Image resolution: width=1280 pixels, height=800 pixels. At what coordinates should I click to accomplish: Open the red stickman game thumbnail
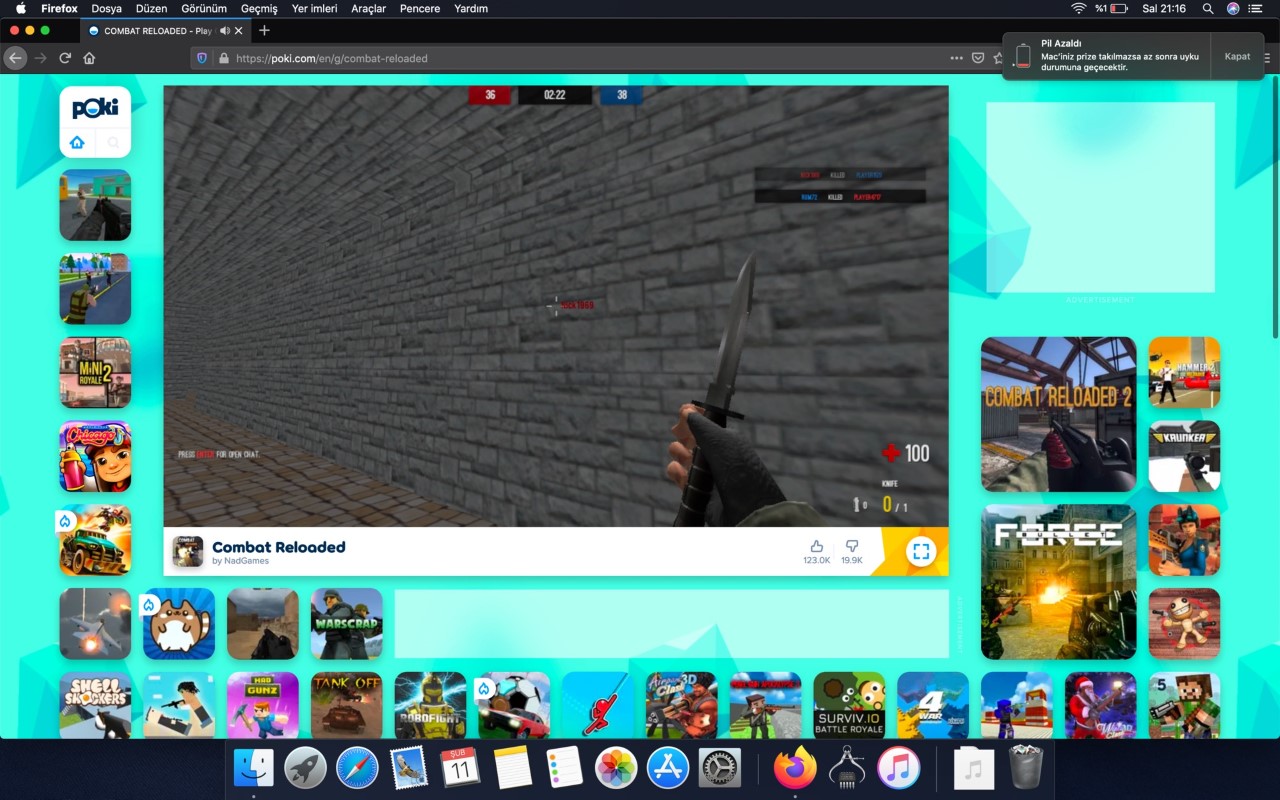(598, 706)
